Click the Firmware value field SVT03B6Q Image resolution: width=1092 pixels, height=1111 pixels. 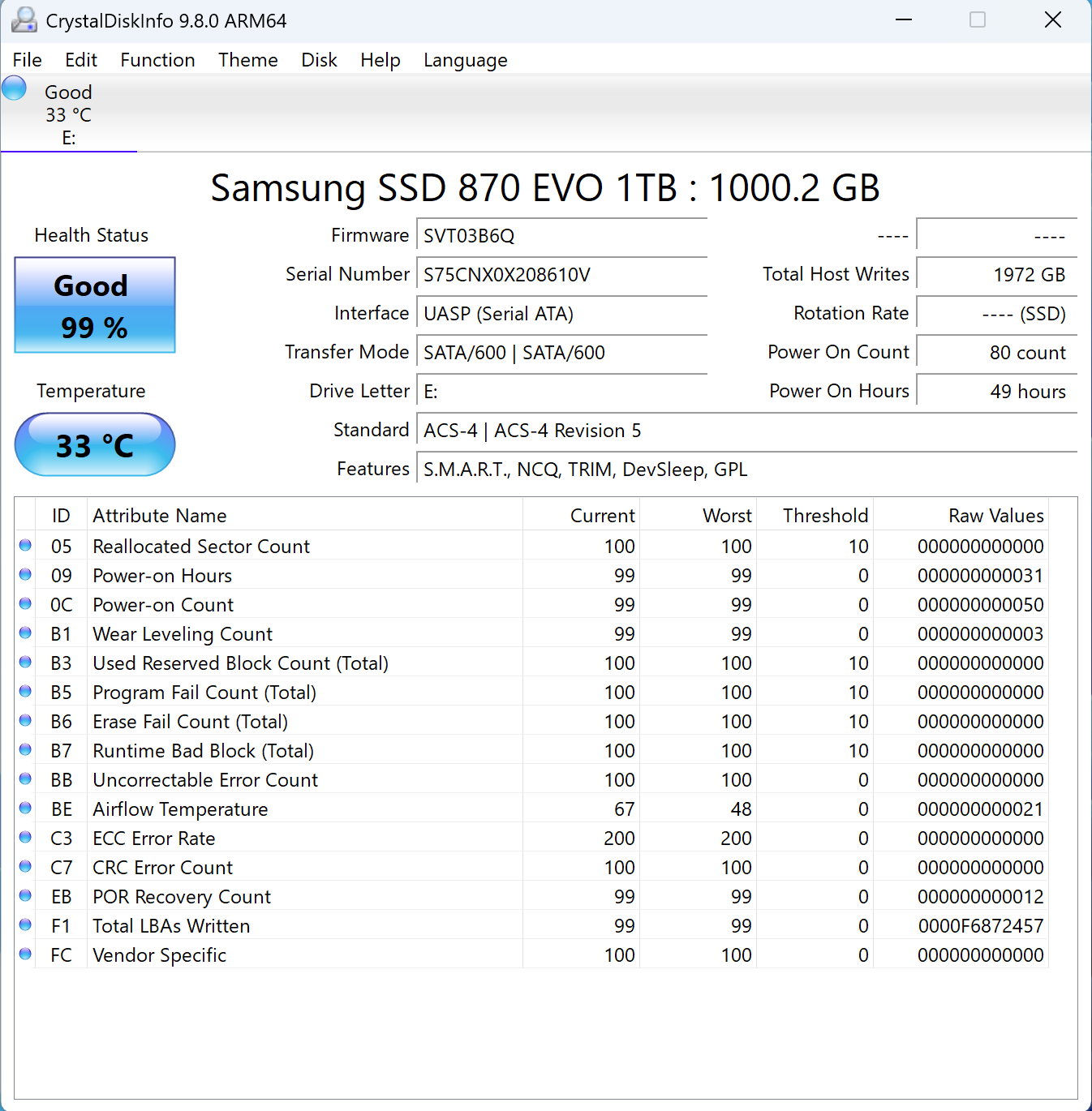coord(561,236)
